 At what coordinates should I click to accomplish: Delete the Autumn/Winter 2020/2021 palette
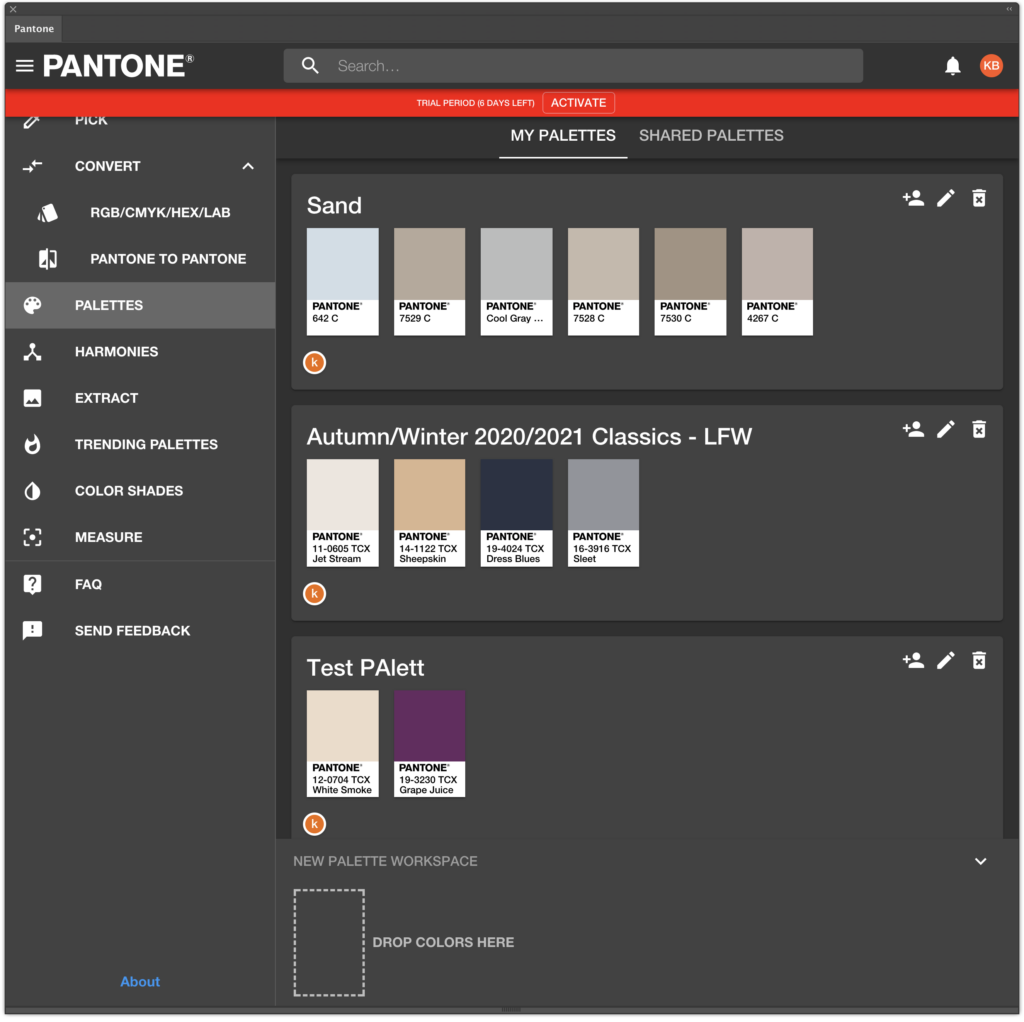[x=978, y=430]
